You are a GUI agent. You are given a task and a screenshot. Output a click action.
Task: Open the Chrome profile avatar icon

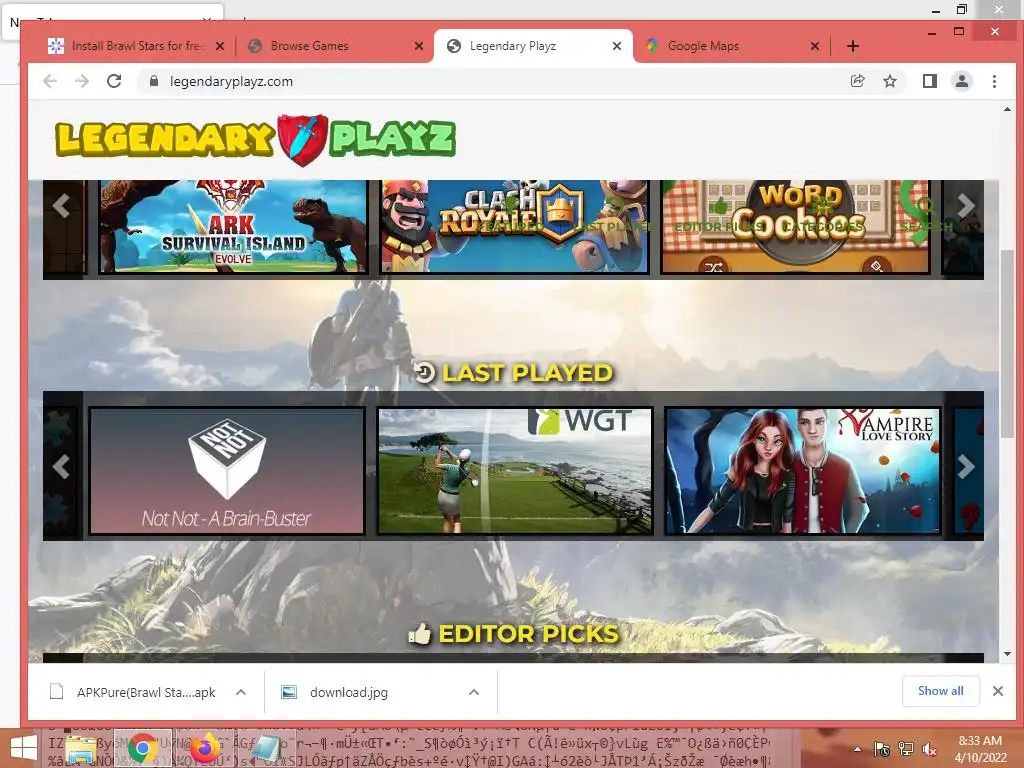(961, 81)
